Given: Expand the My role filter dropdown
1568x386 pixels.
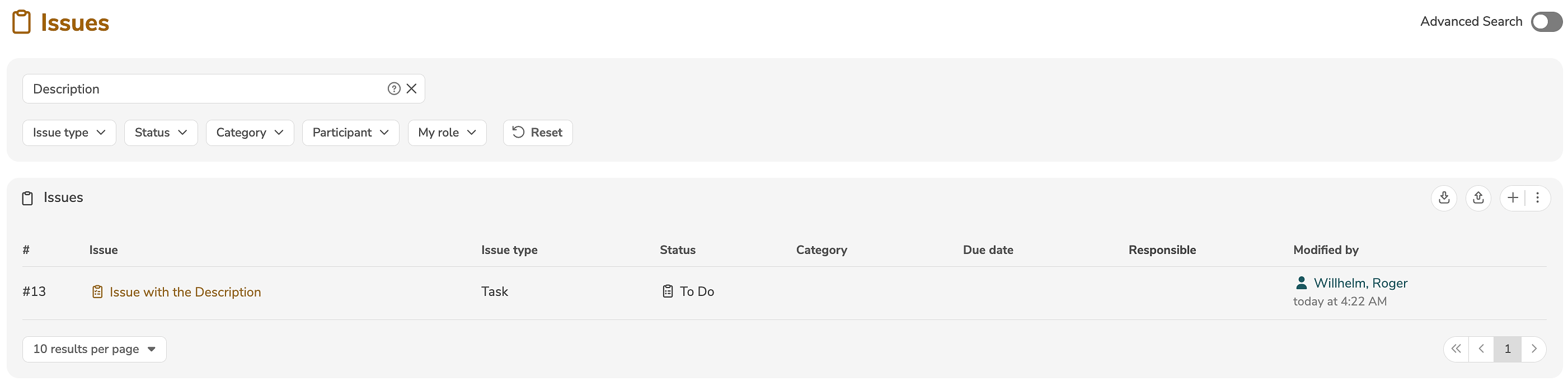Looking at the screenshot, I should pos(447,133).
